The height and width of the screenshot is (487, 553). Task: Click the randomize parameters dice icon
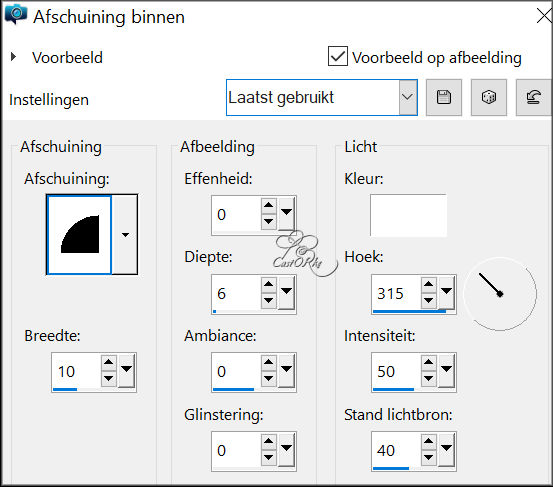pos(489,97)
